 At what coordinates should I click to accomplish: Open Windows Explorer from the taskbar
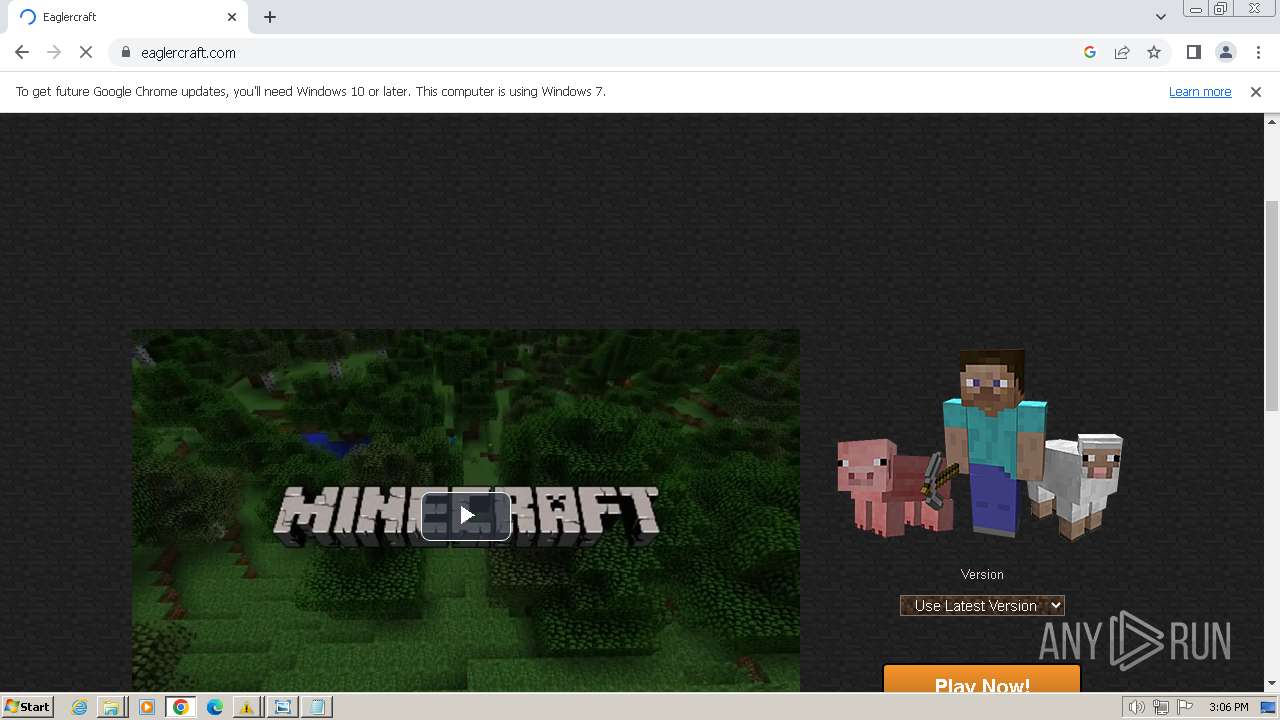pyautogui.click(x=112, y=707)
